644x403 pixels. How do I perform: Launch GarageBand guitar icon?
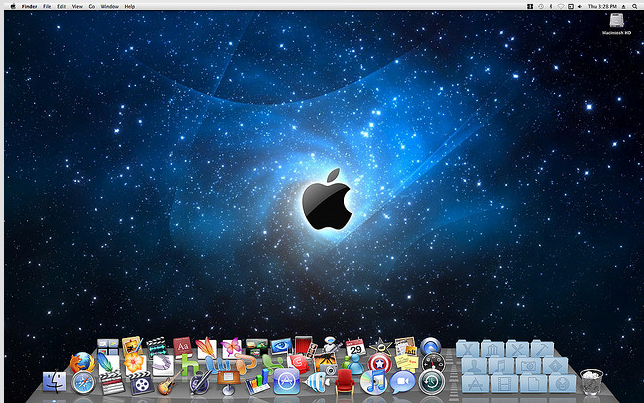click(169, 383)
